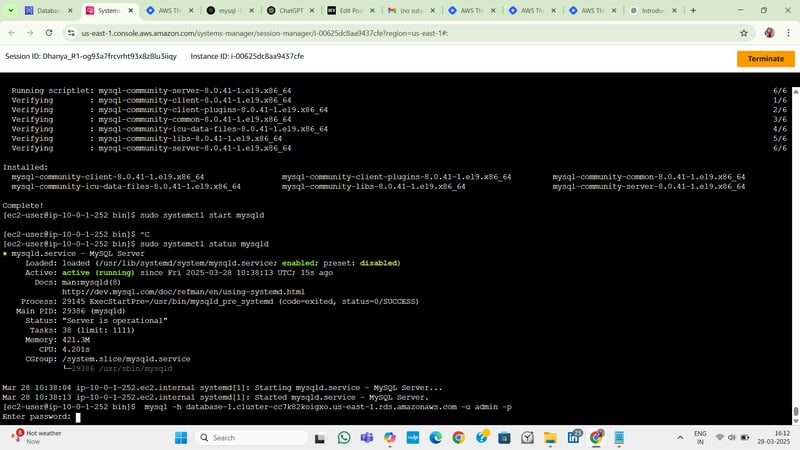This screenshot has width=800, height=450.
Task: Open volume control in system tray
Action: (732, 438)
